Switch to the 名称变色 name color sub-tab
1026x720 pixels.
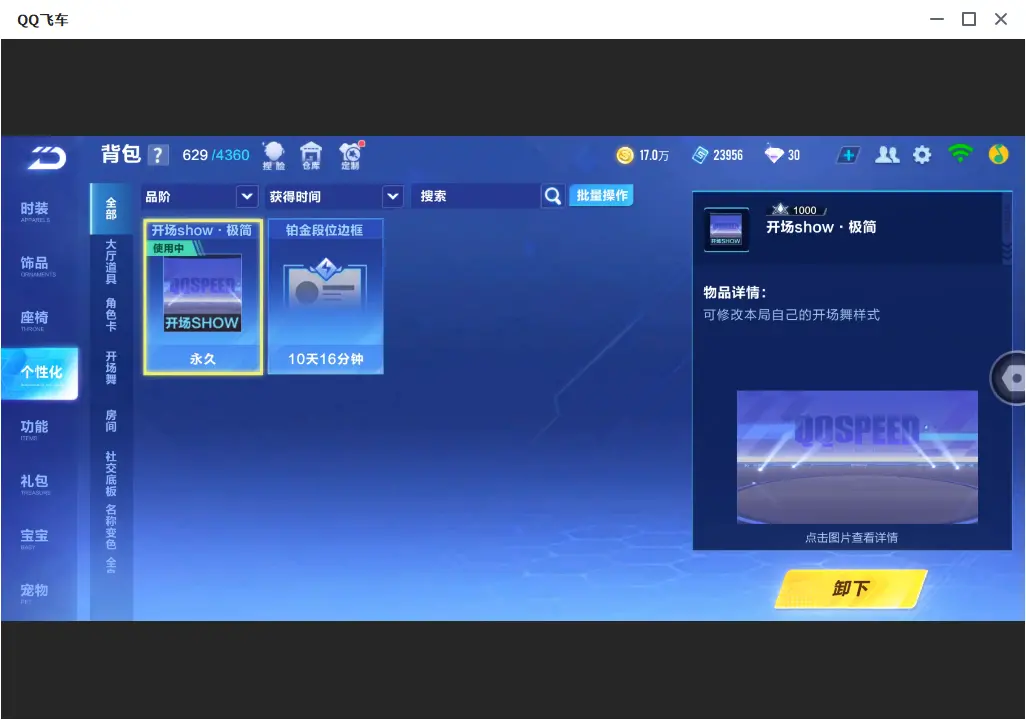(x=111, y=527)
